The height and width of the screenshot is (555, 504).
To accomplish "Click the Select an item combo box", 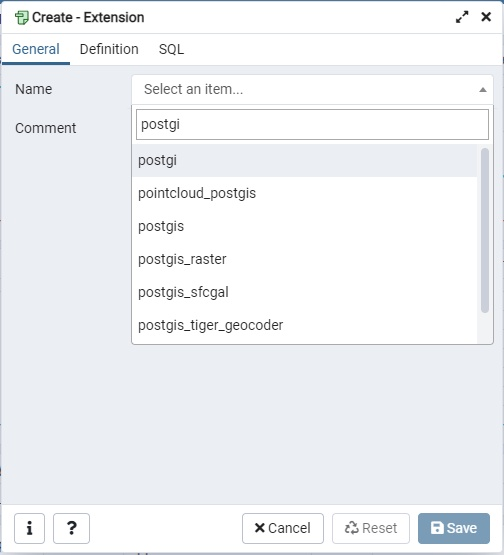I will pos(312,89).
